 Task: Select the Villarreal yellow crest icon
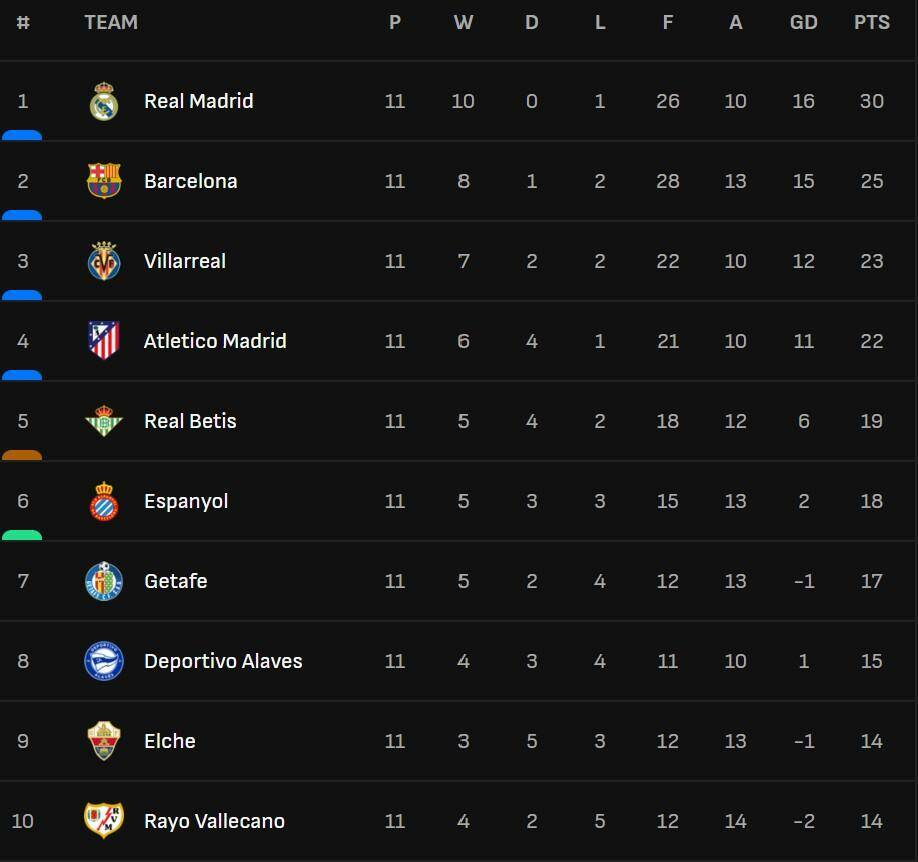(x=104, y=261)
